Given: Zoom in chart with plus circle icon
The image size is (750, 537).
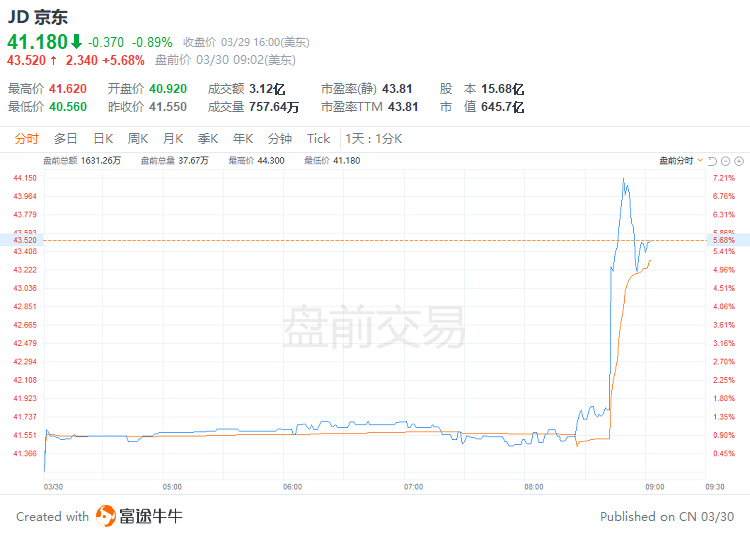Looking at the screenshot, I should (739, 161).
